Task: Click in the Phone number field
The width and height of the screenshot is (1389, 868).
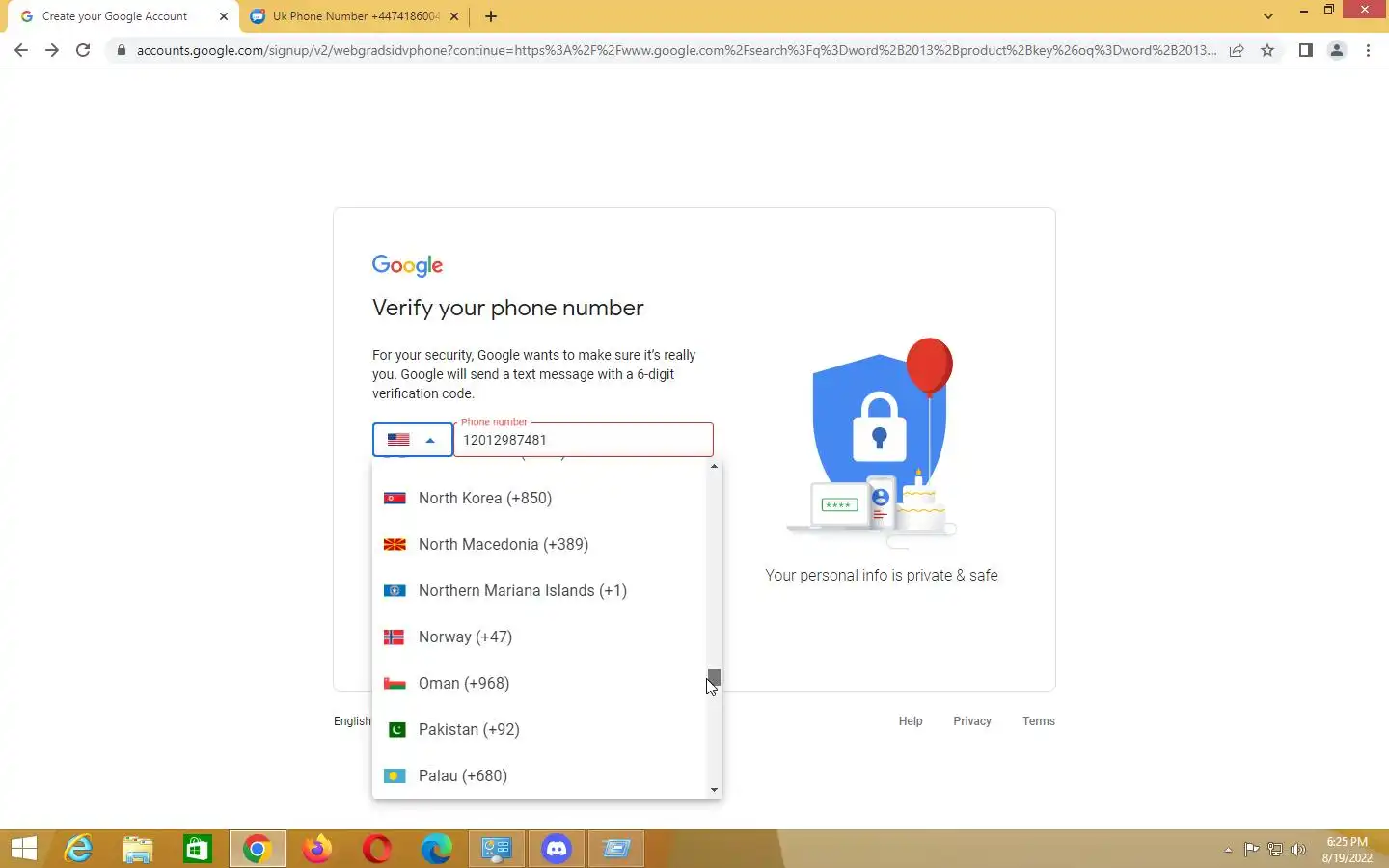Action: (x=584, y=440)
